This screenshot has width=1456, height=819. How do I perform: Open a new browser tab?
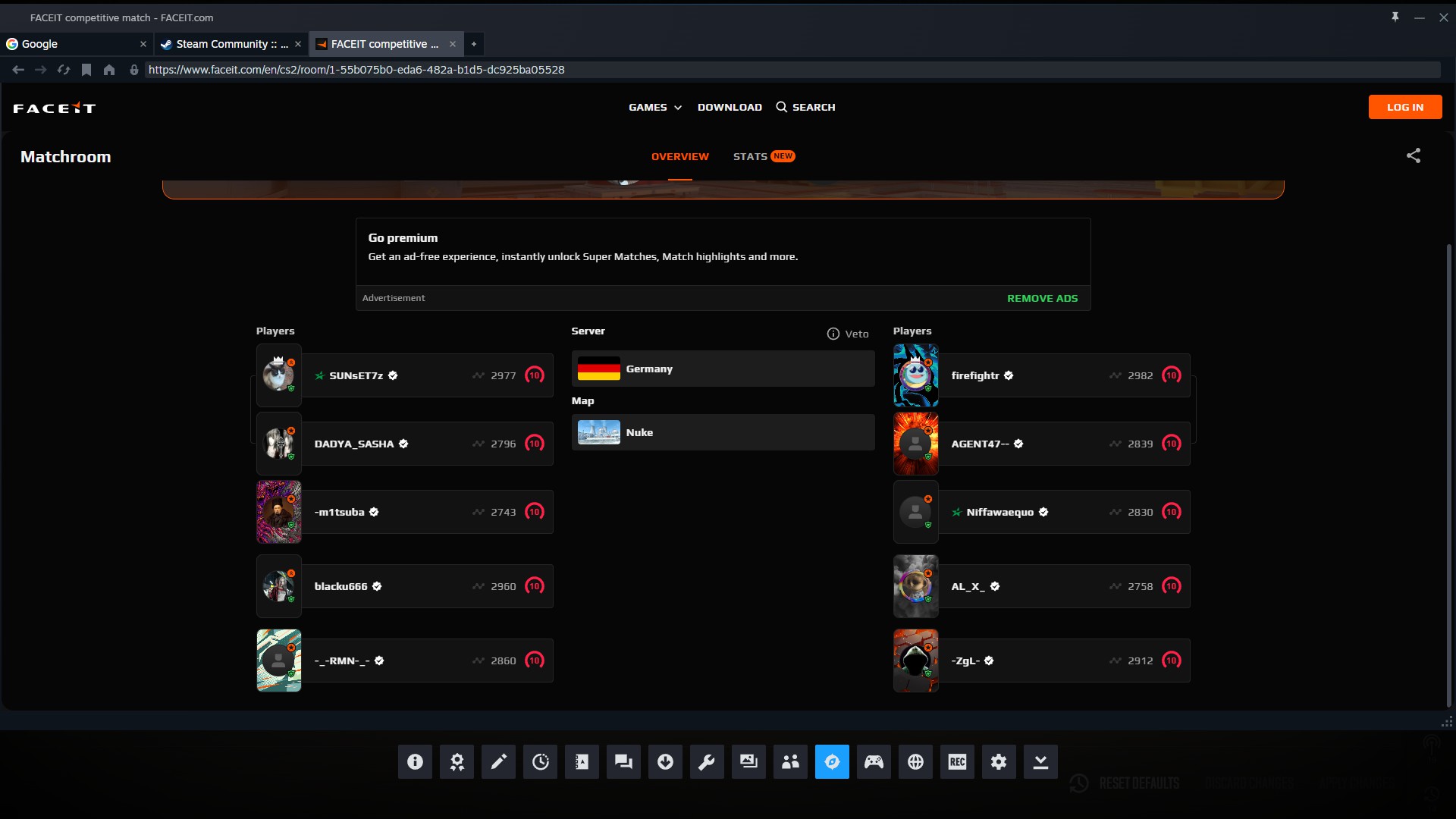[474, 44]
